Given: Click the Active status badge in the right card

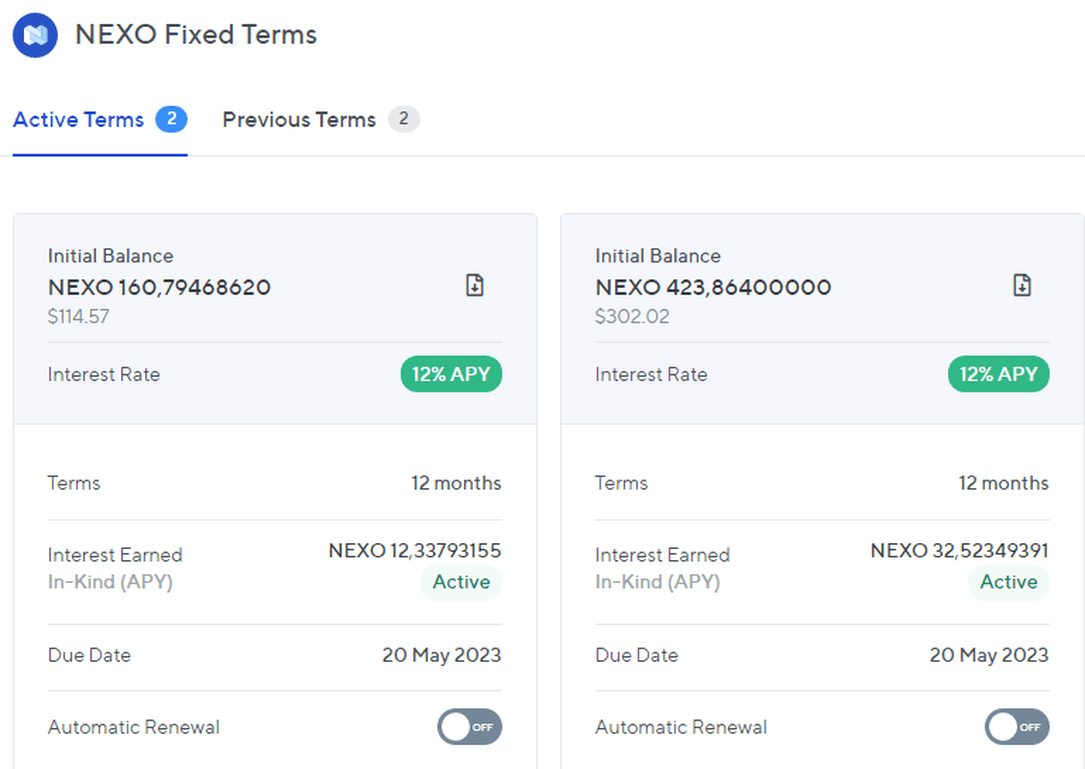Looking at the screenshot, I should 1008,582.
